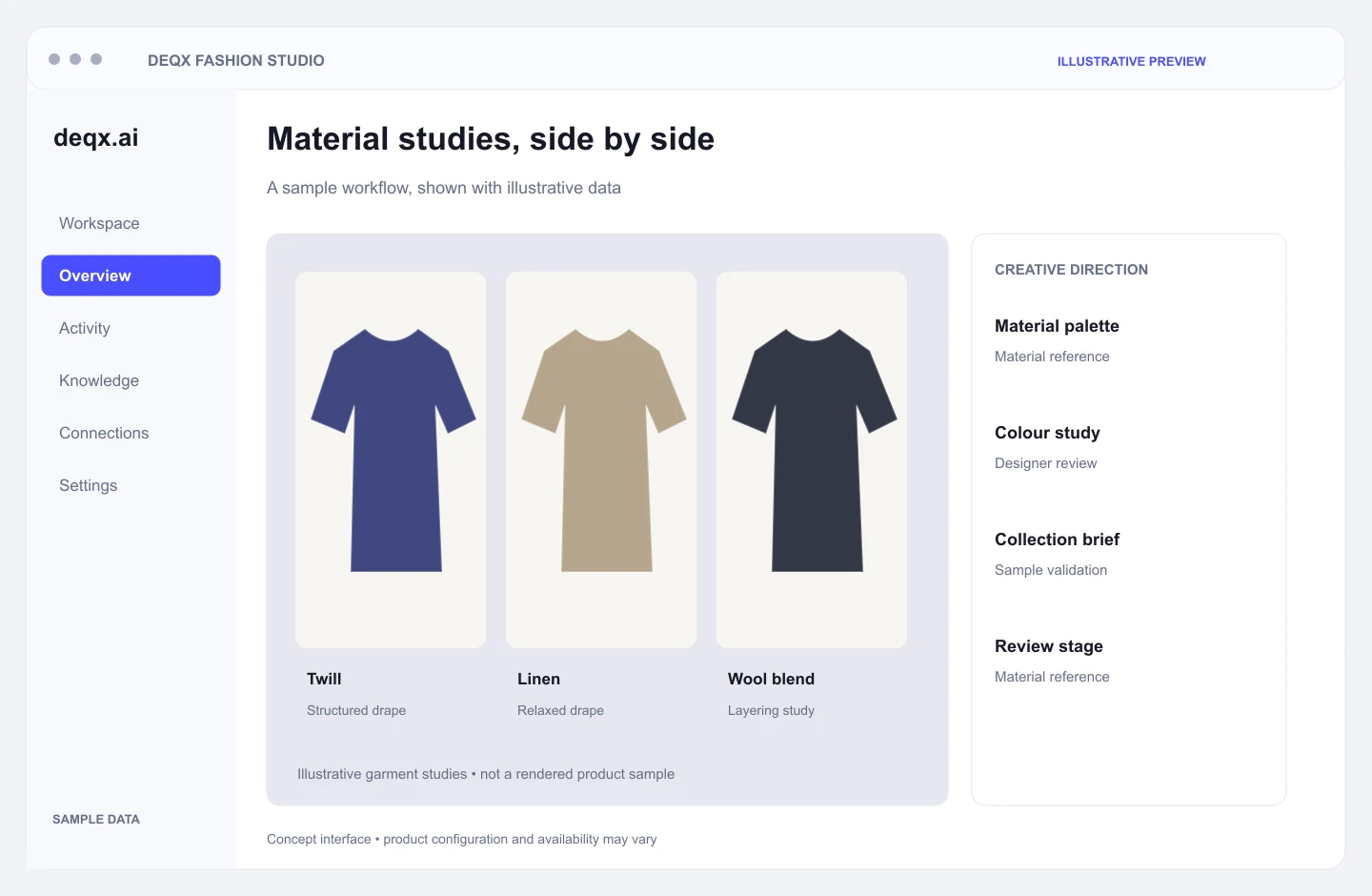Open the Colour study entry
The image size is (1372, 896).
click(x=1047, y=433)
